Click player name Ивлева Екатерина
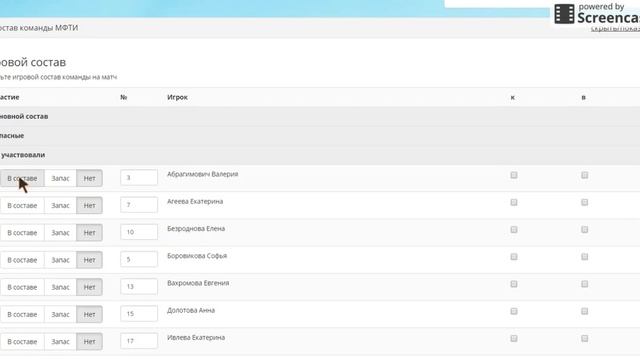 196,338
